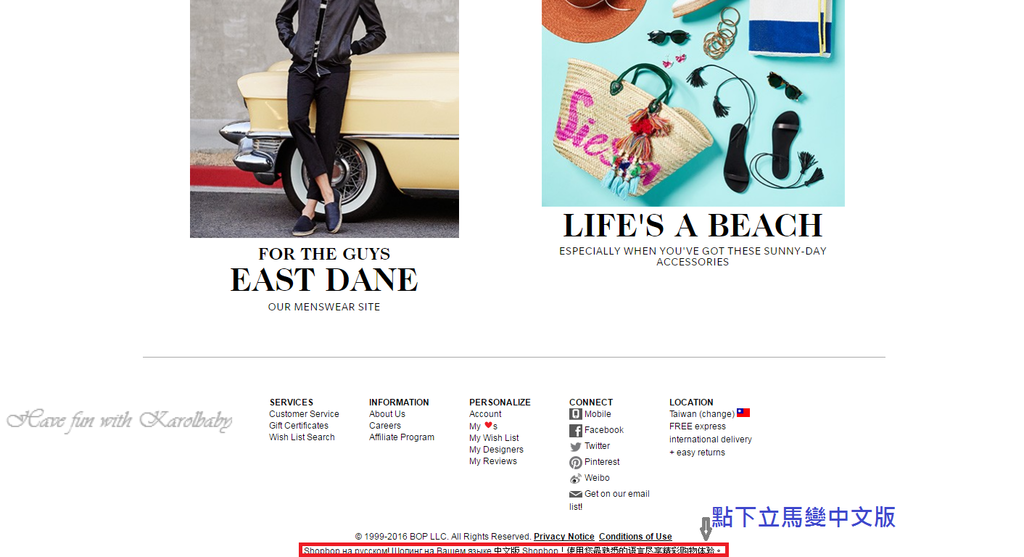The height and width of the screenshot is (557, 1024).
Task: Open the Account link
Action: coord(485,414)
